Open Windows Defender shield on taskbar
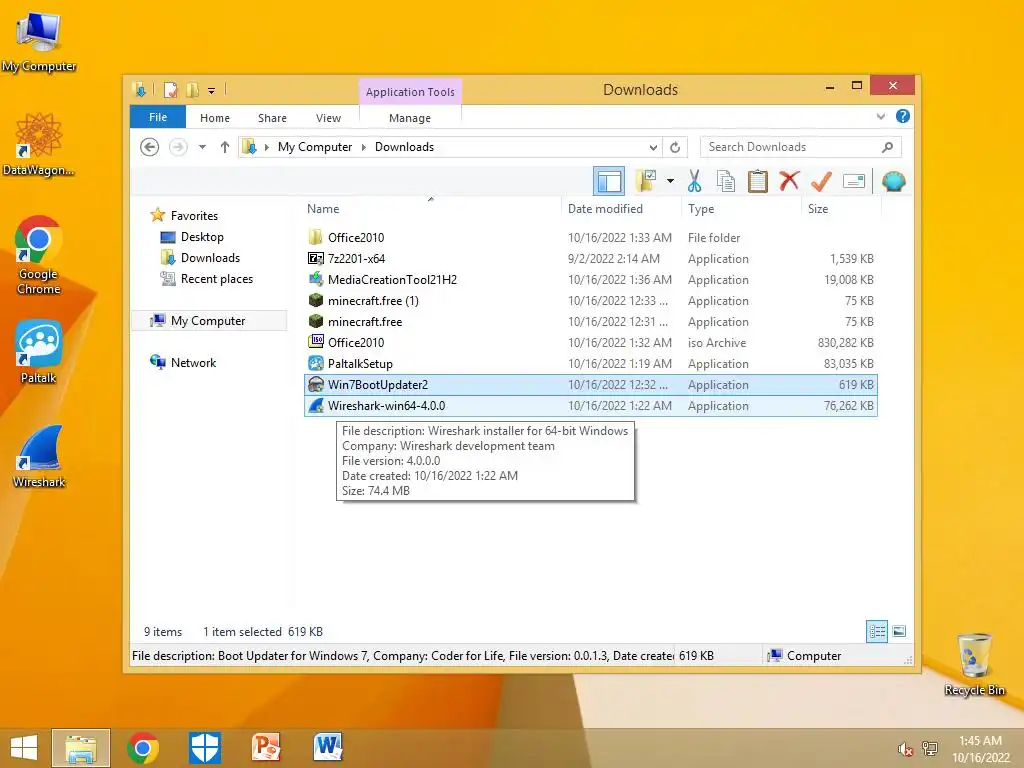The height and width of the screenshot is (768, 1024). (204, 748)
